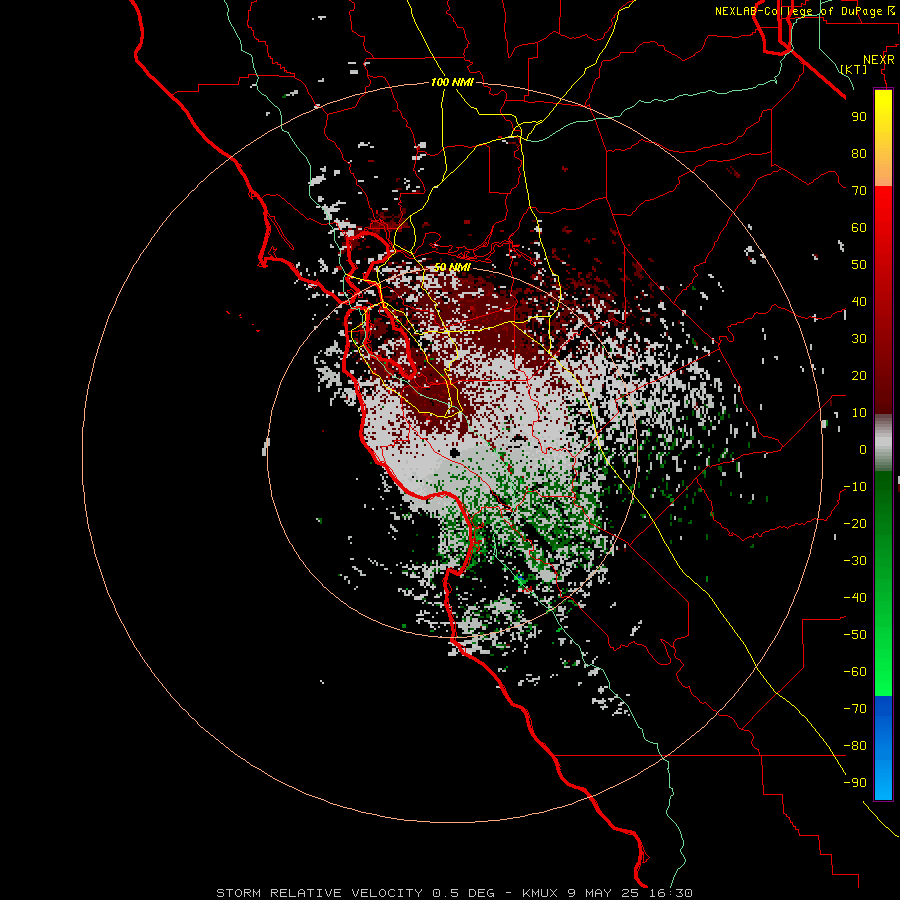Click the "50" value on velocity scale
Image resolution: width=900 pixels, height=900 pixels.
859,265
